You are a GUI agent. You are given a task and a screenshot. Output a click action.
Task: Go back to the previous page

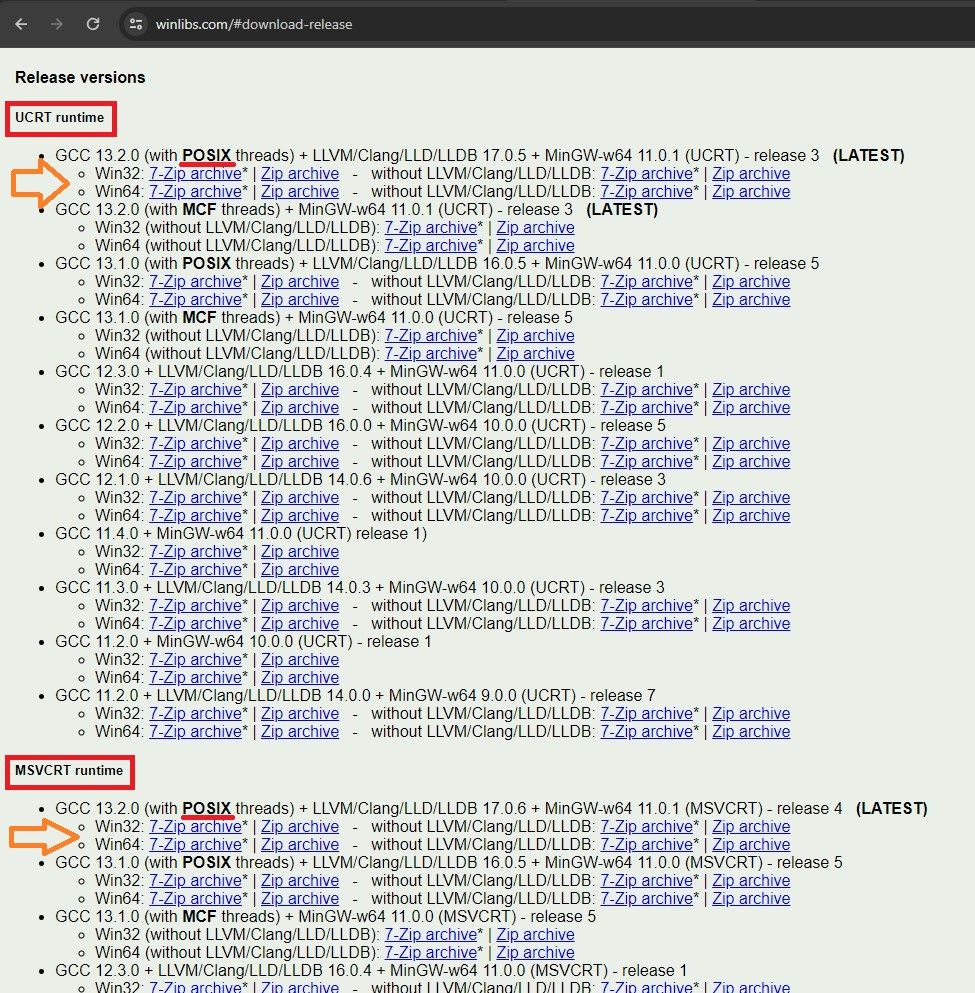[21, 24]
